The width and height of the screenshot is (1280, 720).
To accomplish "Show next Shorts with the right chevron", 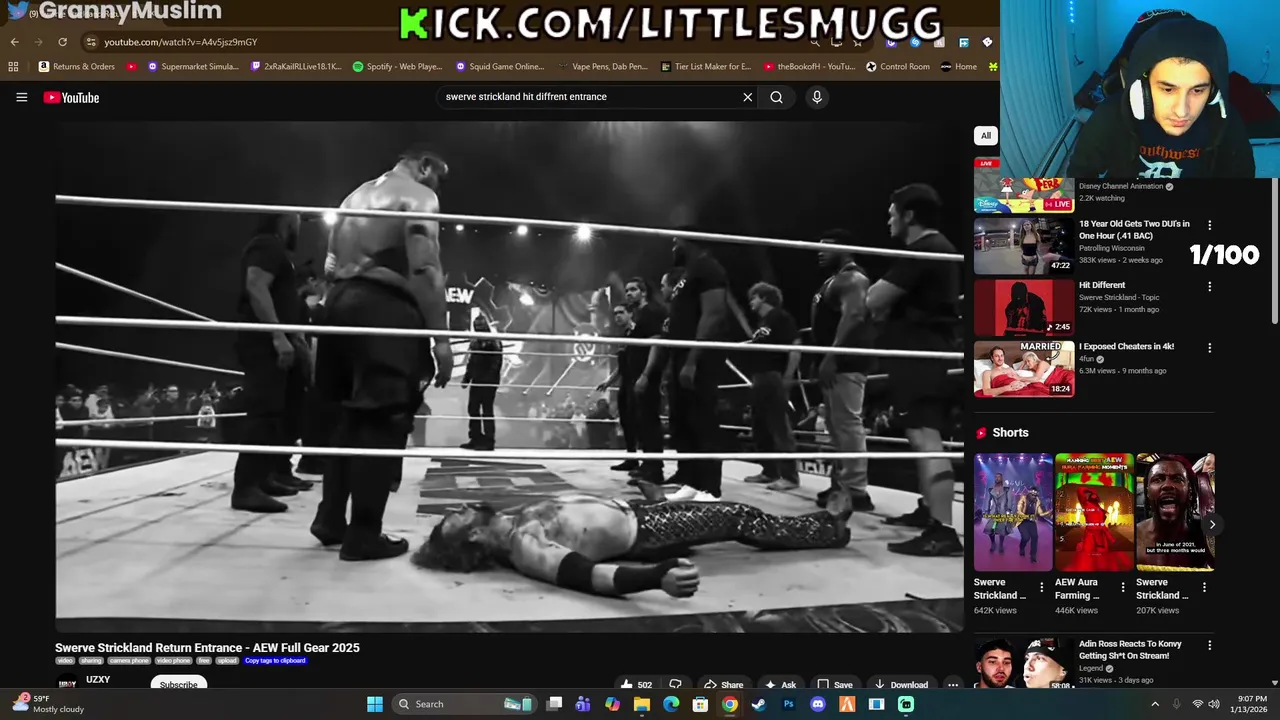I will click(1212, 524).
